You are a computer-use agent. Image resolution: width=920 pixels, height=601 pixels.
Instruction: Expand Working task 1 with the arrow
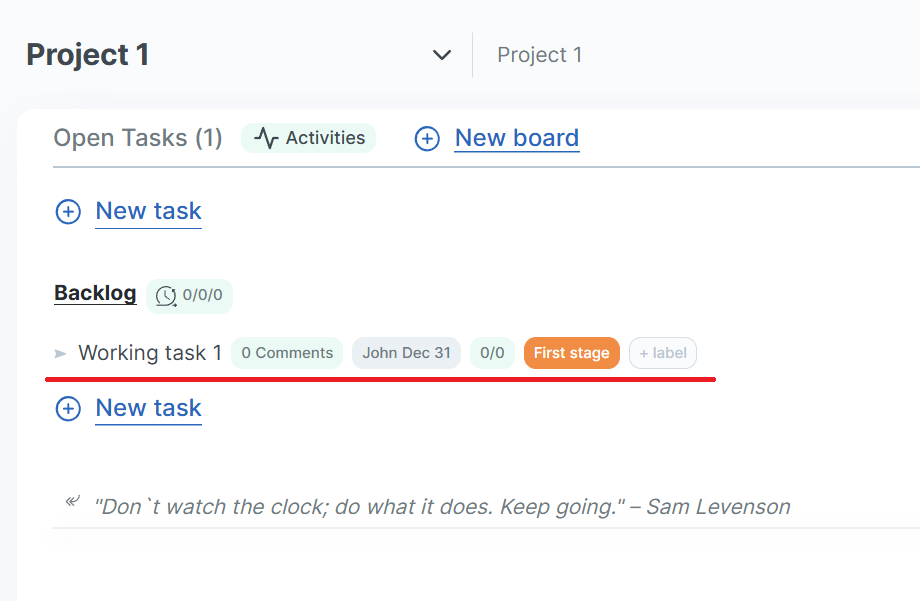[x=61, y=354]
